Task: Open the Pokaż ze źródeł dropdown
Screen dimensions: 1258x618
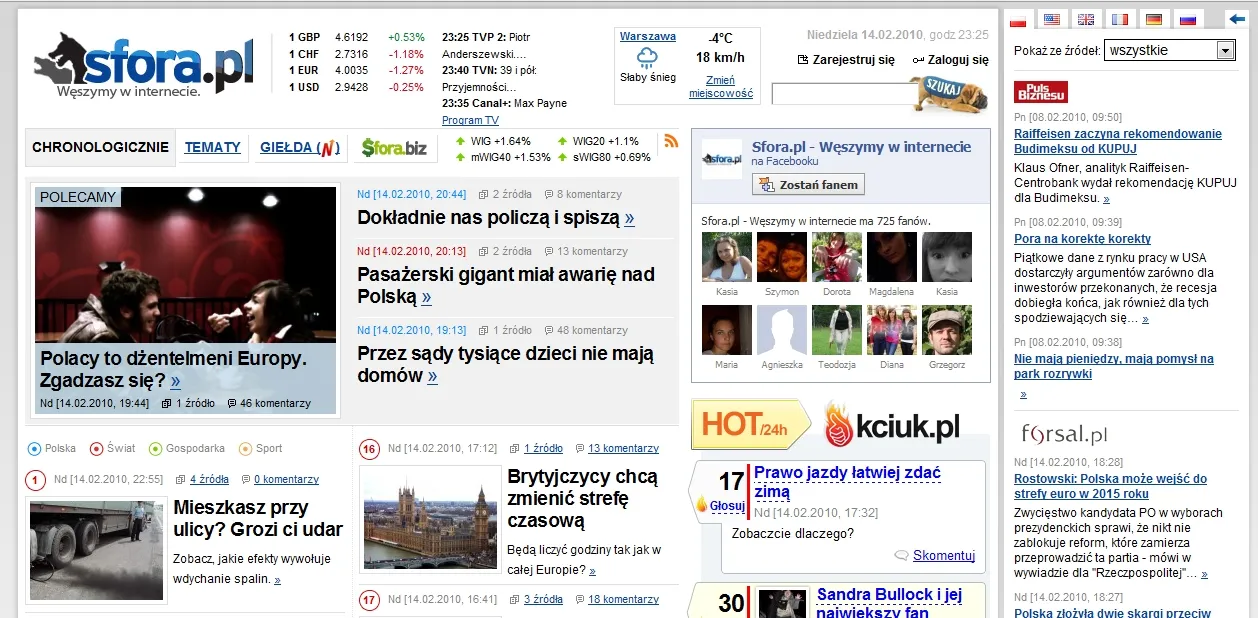Action: 1170,50
